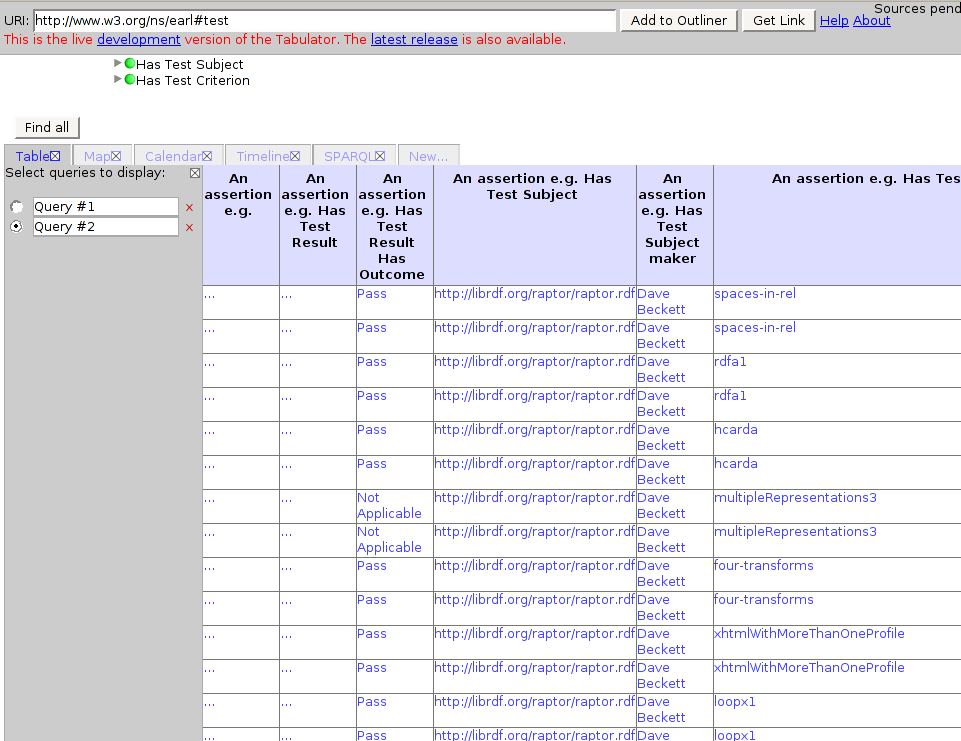Click first ellipsis in first four-transforms row

210,568
